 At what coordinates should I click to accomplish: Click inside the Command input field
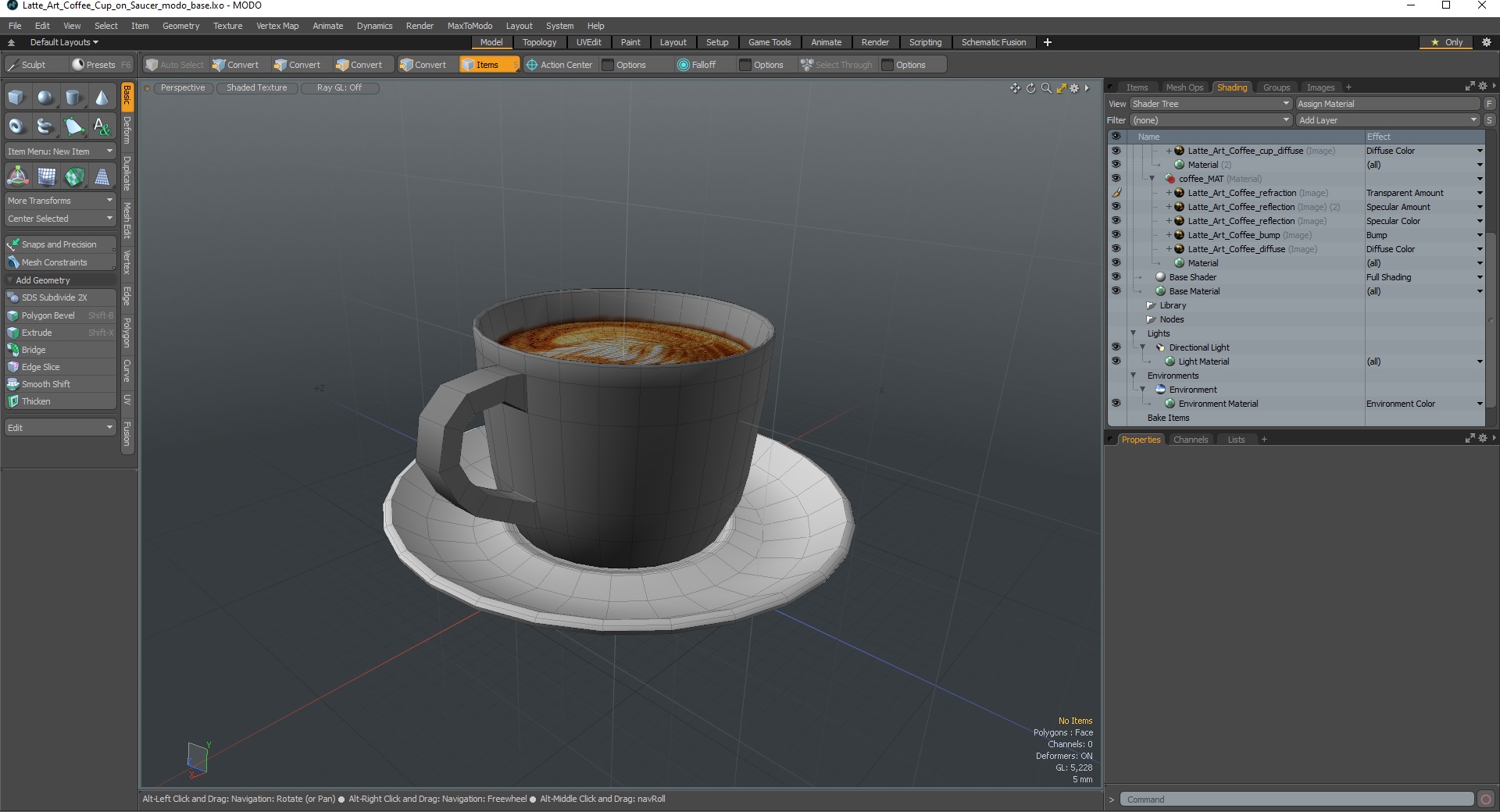1297,800
